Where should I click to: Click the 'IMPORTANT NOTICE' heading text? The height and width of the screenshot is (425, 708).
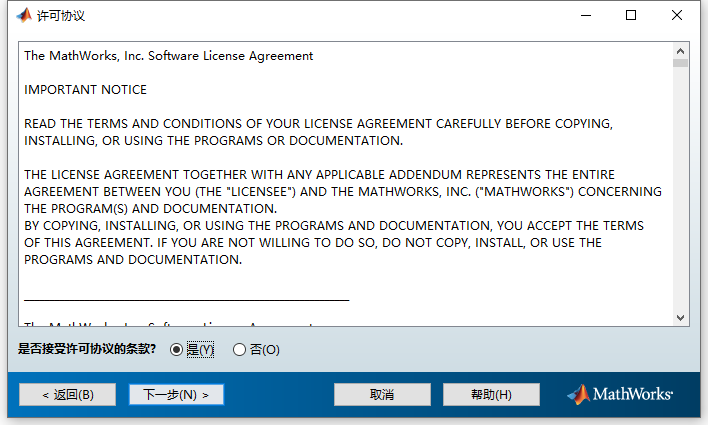coord(85,89)
